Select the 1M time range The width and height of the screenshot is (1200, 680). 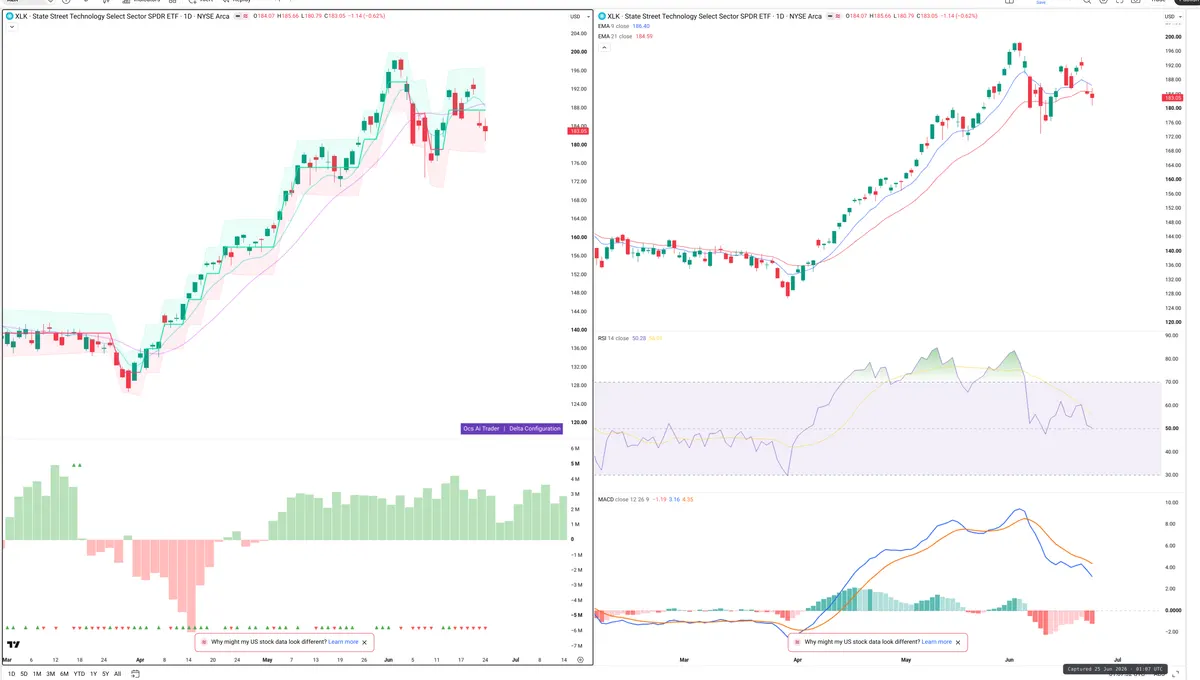(37, 674)
